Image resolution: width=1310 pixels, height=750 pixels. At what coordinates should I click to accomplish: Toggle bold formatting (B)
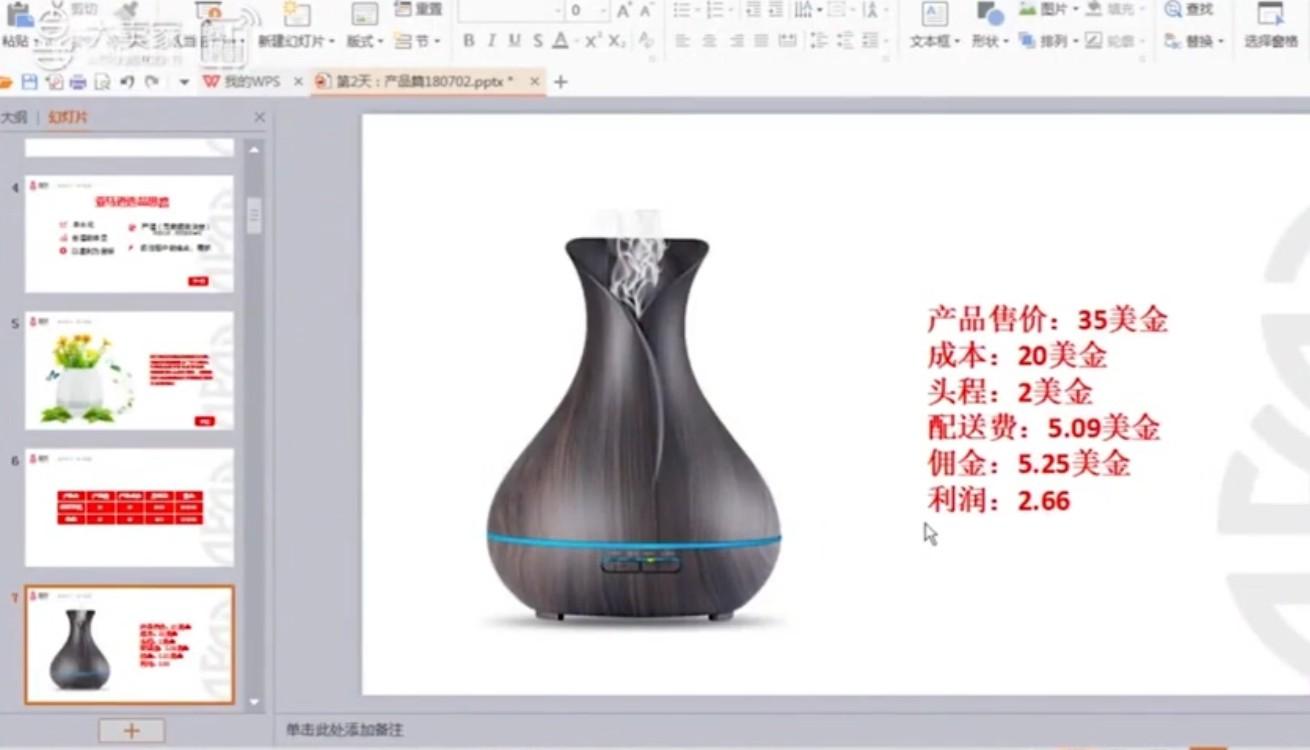pos(469,41)
